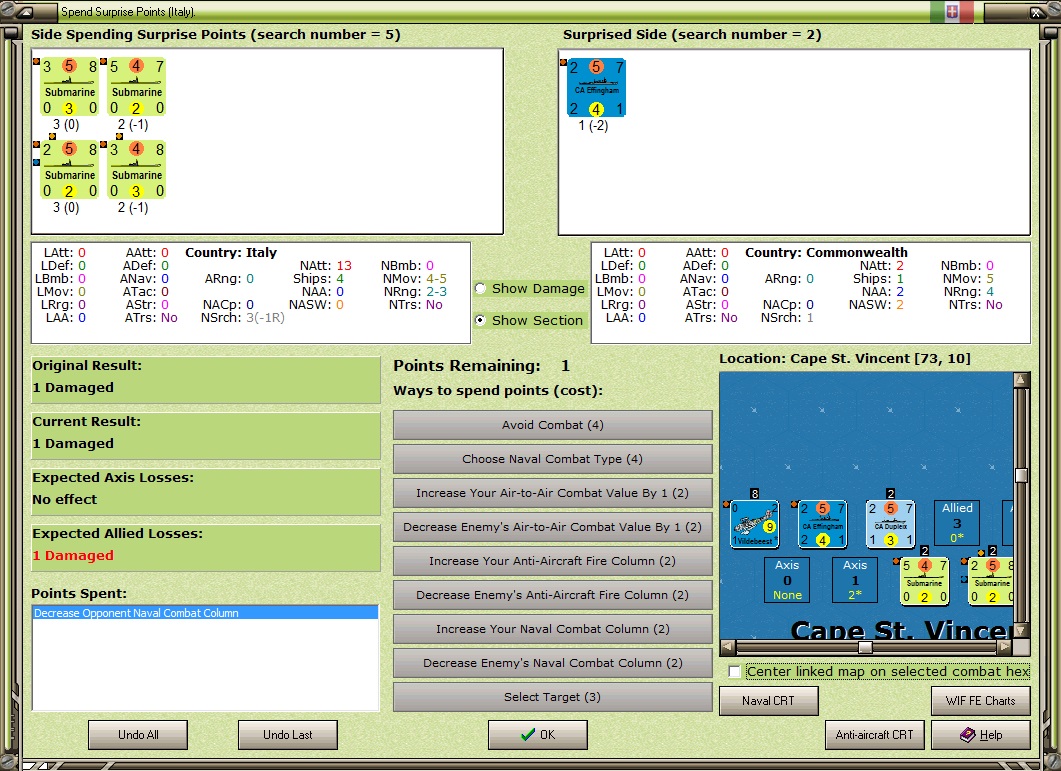Click 'Current Result: 1 Damaged' panel

point(206,436)
